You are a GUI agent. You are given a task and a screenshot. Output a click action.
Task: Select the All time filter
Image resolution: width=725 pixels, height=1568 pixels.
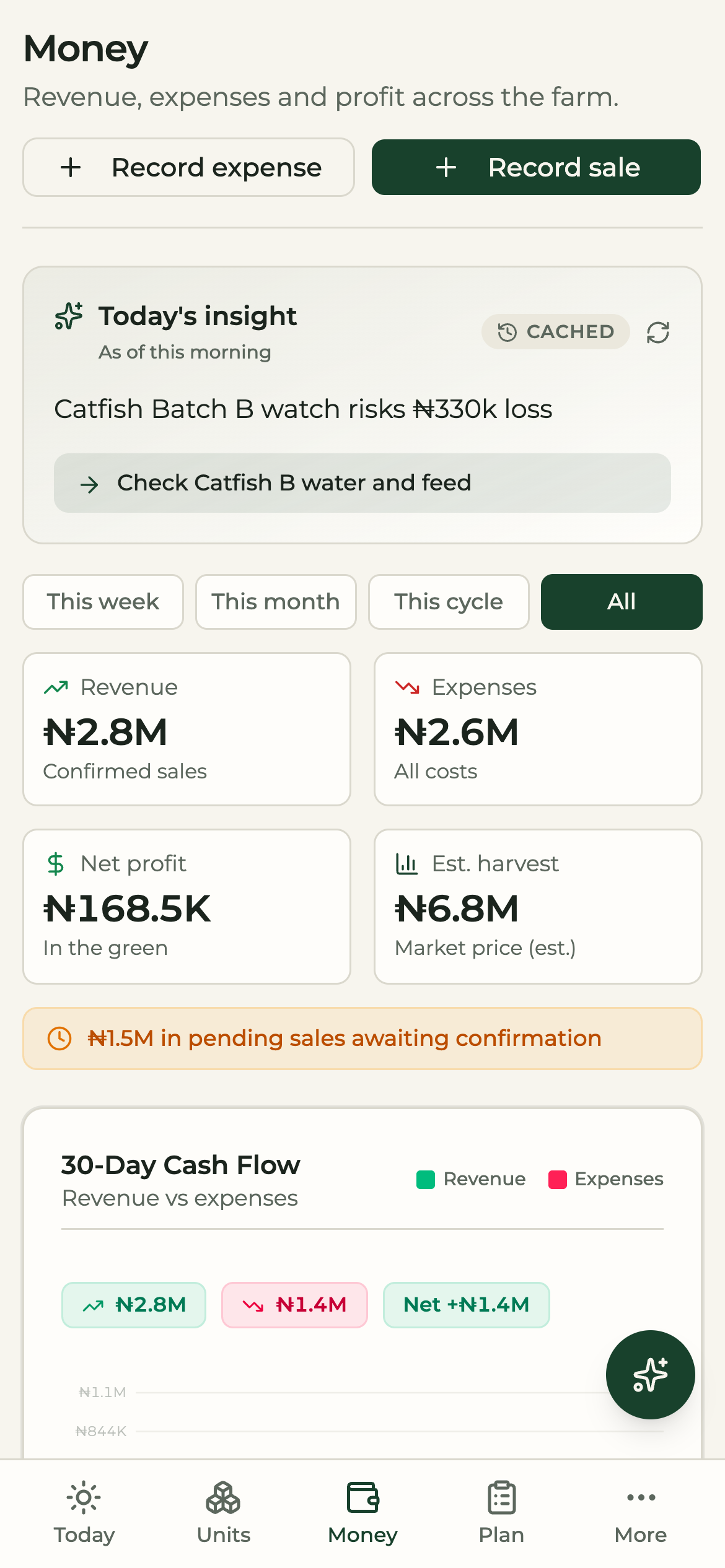point(622,602)
